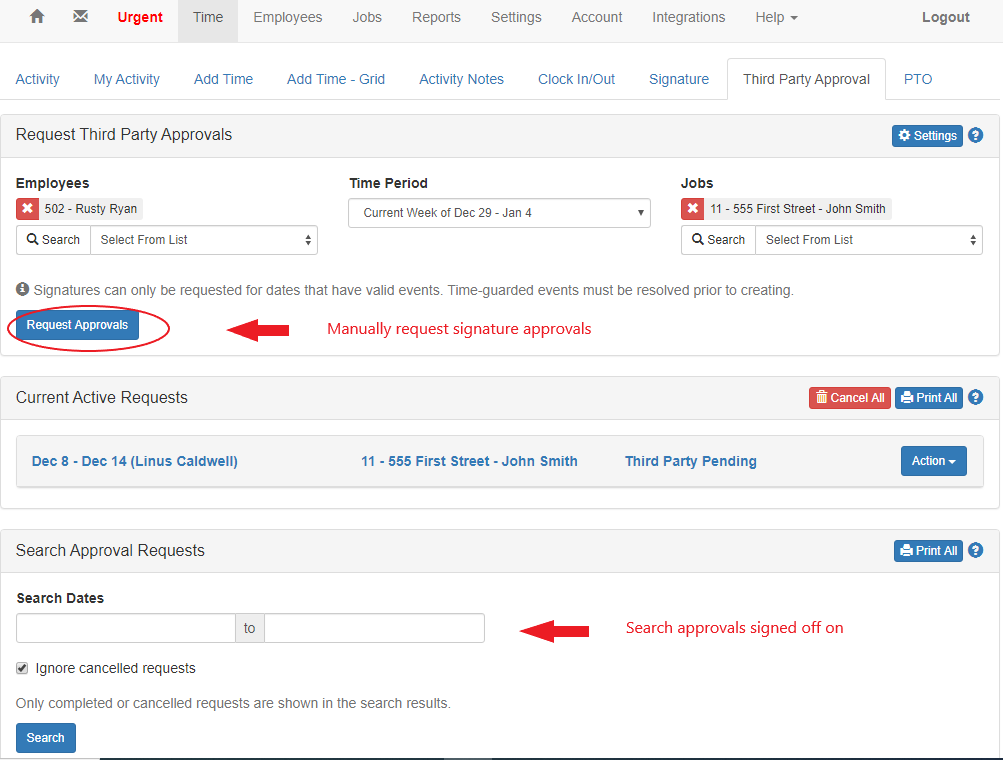Open the Help menu in top navbar
This screenshot has height=760, width=1003.
pos(776,17)
